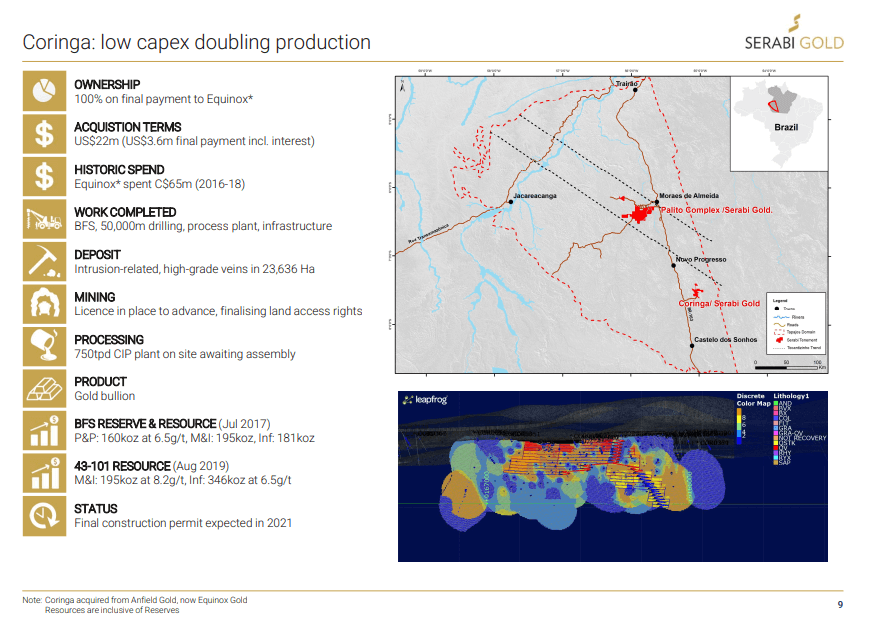
Task: Select 'Equinox* spent C$65m (2016-18)'
Action: coord(160,184)
